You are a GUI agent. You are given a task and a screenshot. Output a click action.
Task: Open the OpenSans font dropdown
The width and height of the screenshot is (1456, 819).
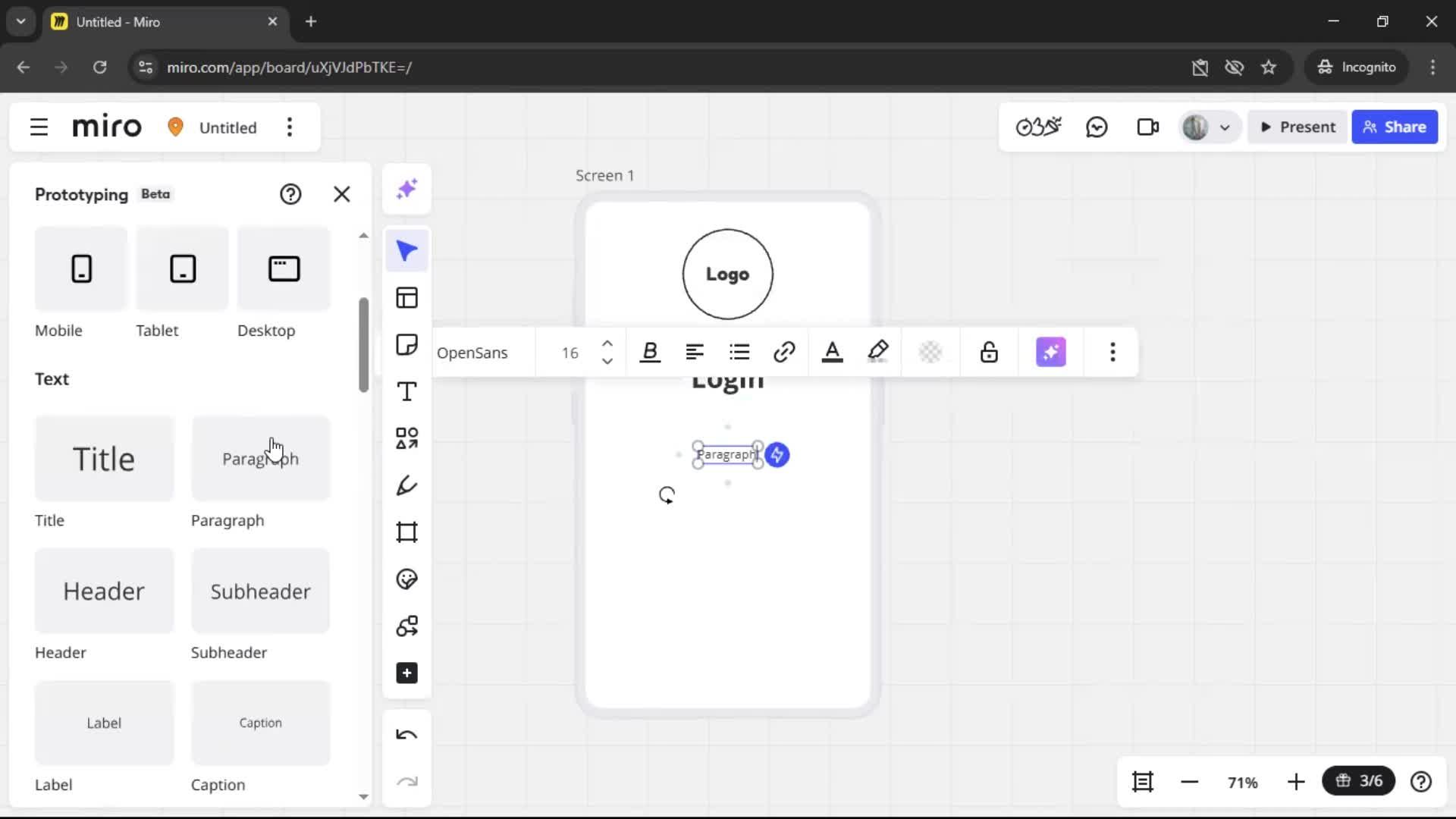tap(472, 353)
